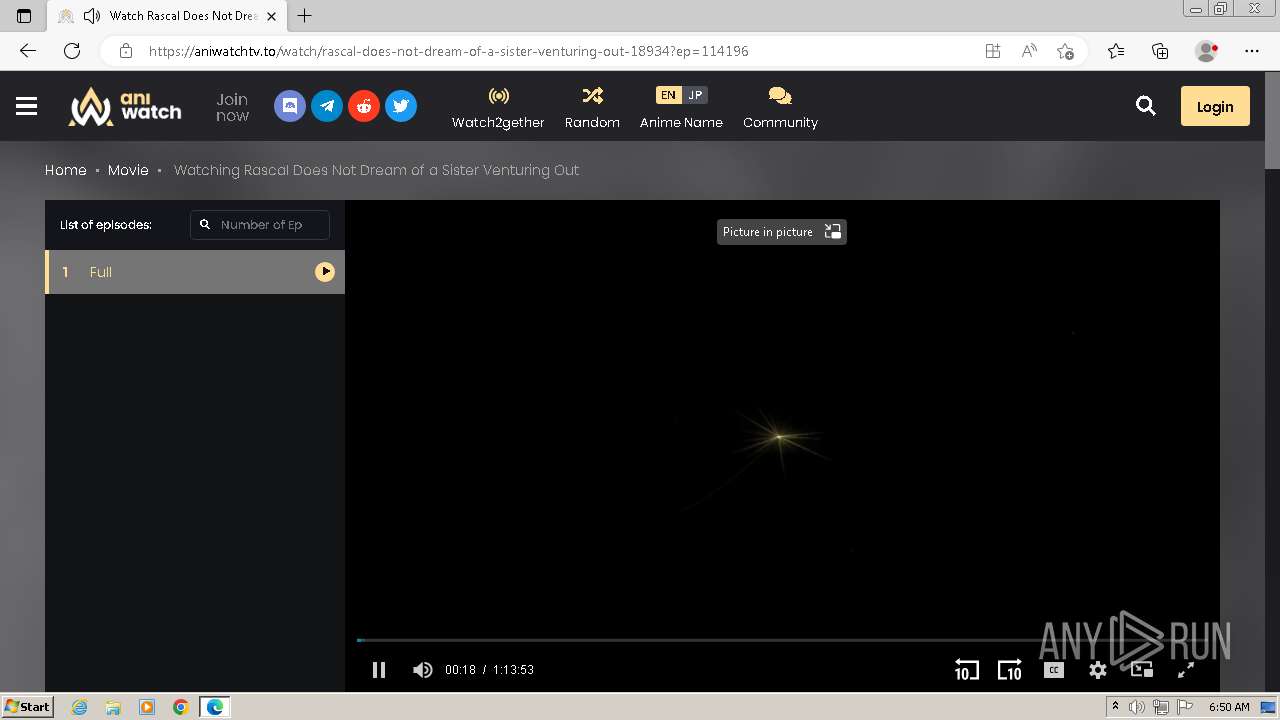Open Read aloud in address bar

(x=1029, y=51)
